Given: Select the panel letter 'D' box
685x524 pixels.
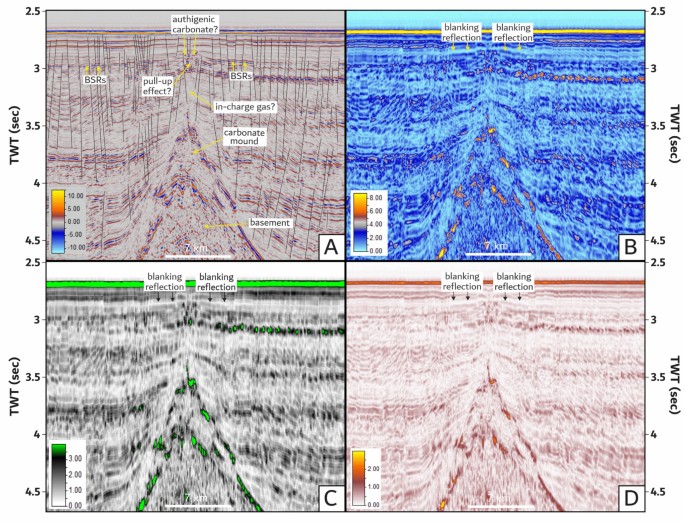Looking at the screenshot, I should click(630, 499).
